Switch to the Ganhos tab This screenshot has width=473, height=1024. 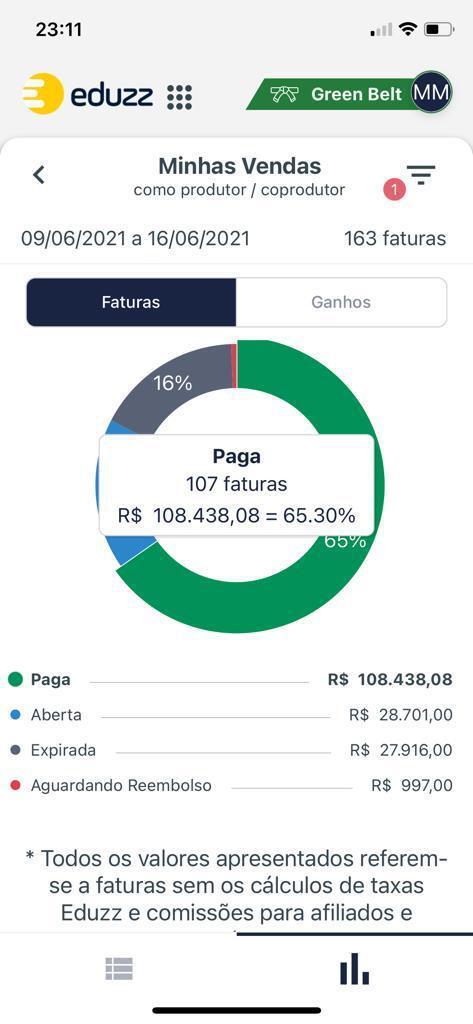coord(341,302)
